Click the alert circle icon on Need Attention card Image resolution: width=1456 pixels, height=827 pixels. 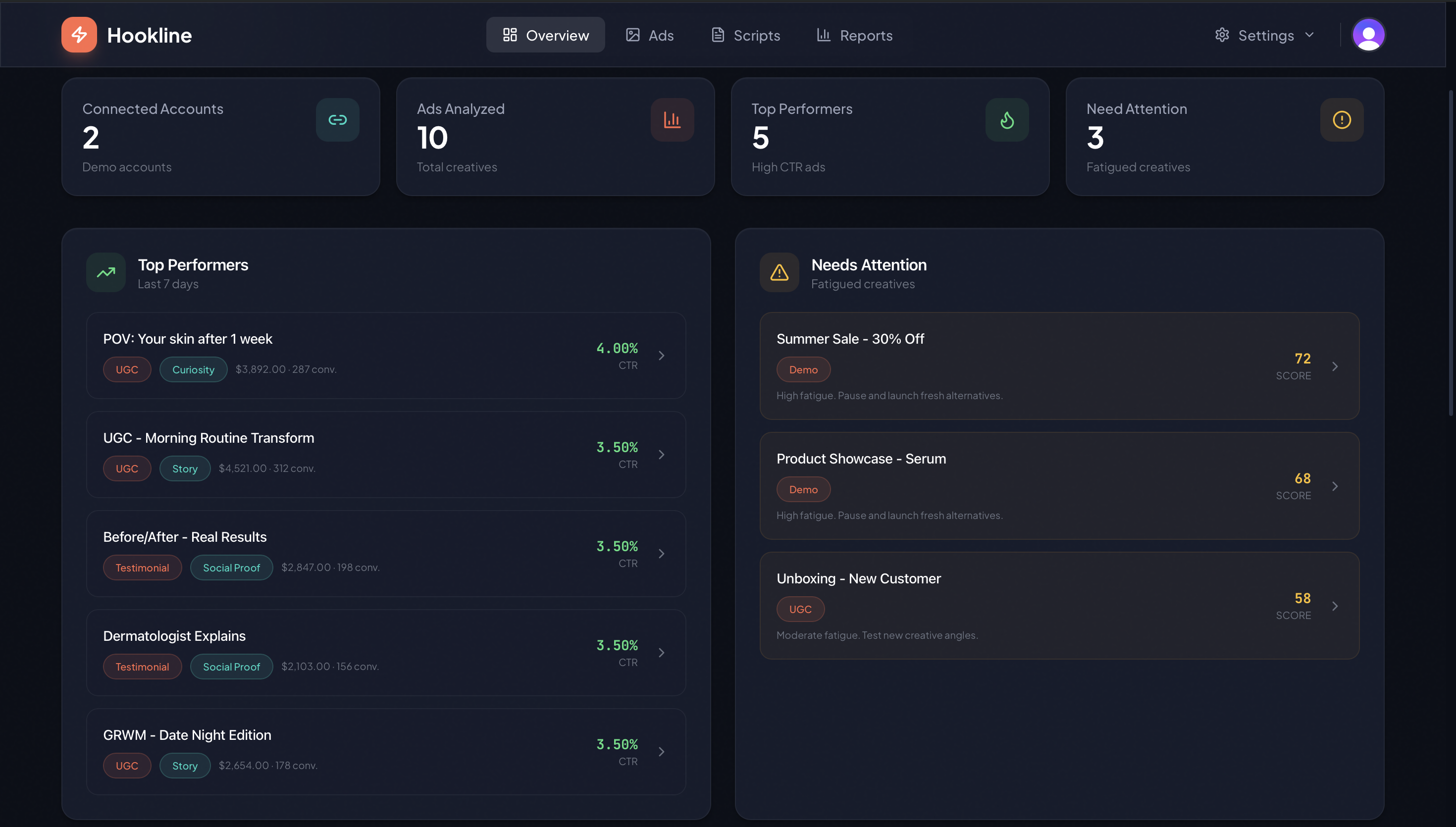coord(1341,120)
